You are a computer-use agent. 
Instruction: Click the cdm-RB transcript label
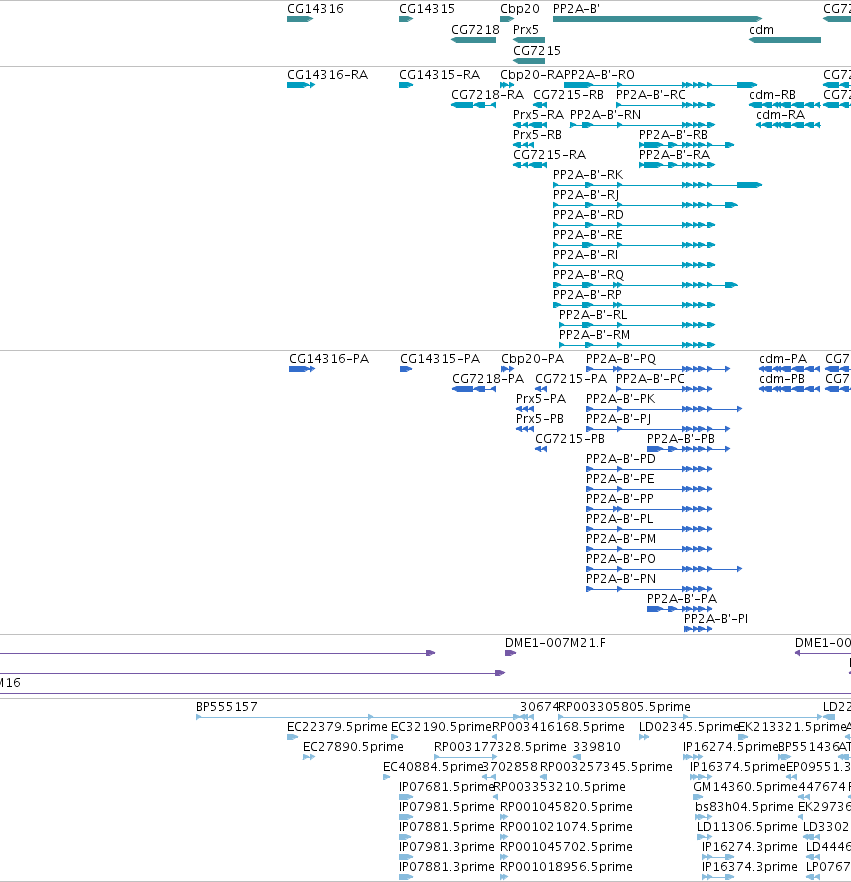pyautogui.click(x=772, y=94)
